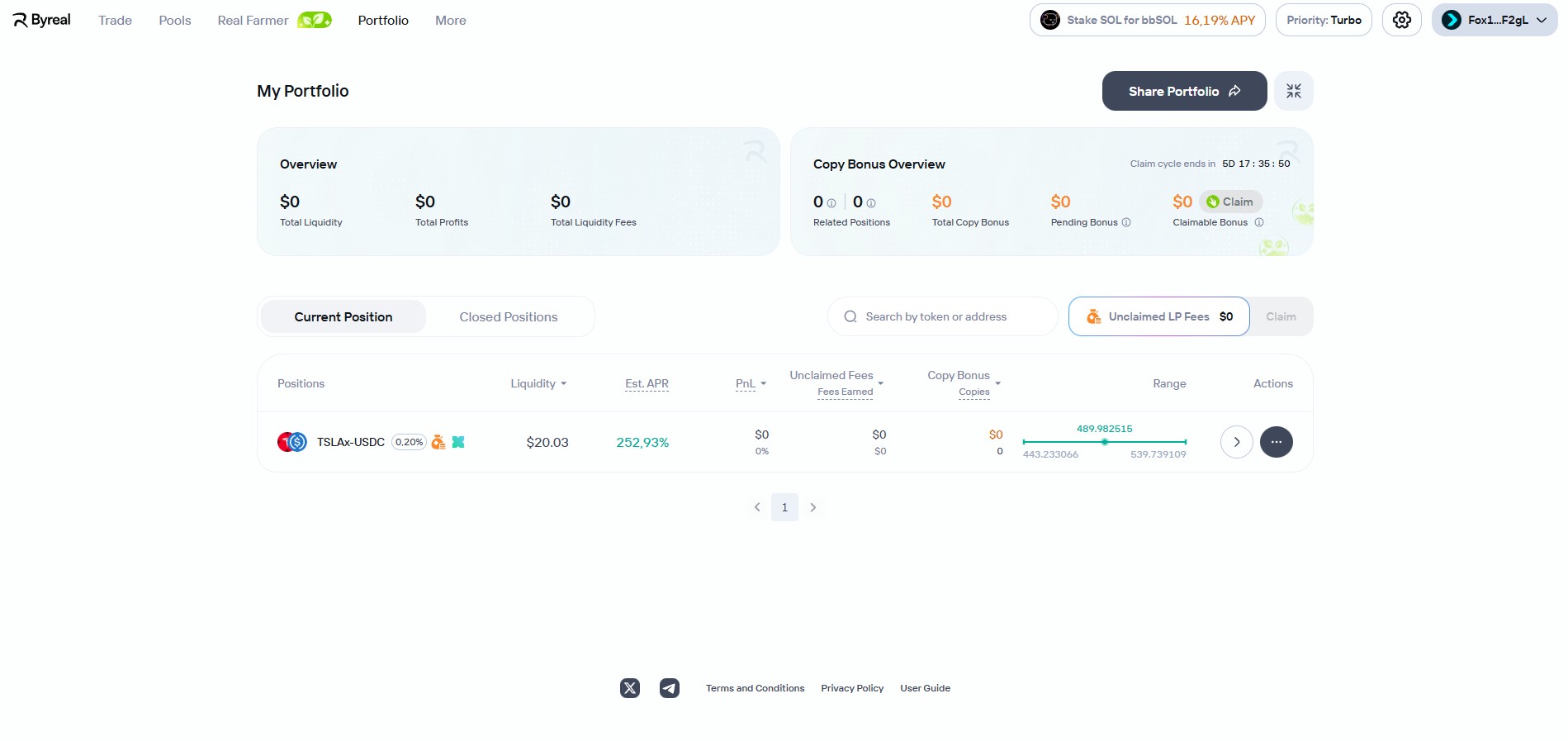1568x741 pixels.
Task: Open User Guide
Action: (925, 688)
